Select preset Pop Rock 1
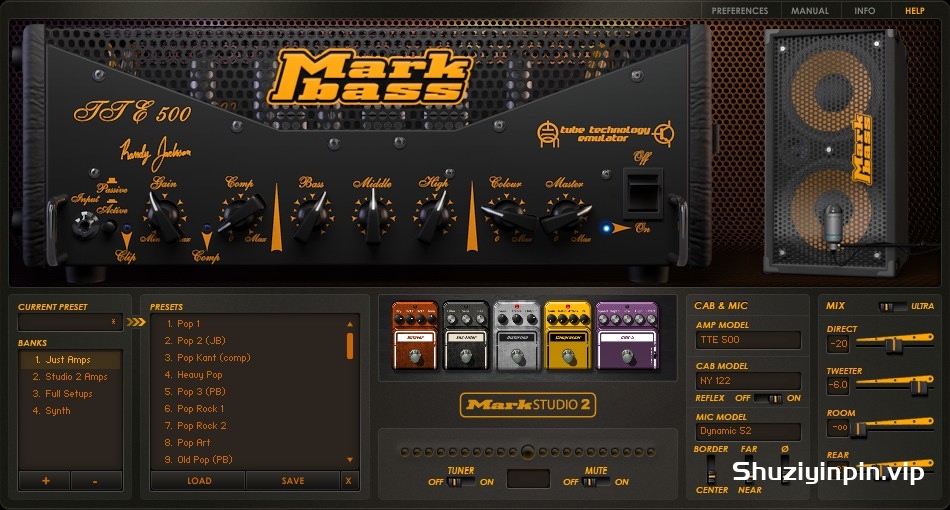This screenshot has width=950, height=510. [248, 409]
